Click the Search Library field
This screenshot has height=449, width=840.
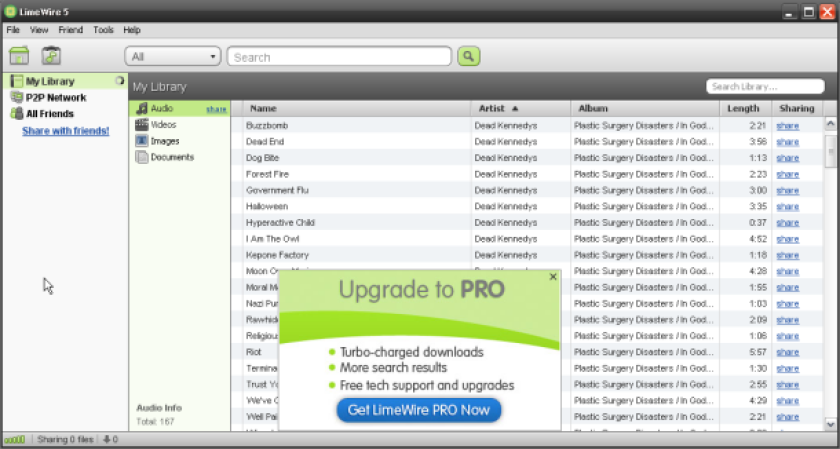pos(765,86)
